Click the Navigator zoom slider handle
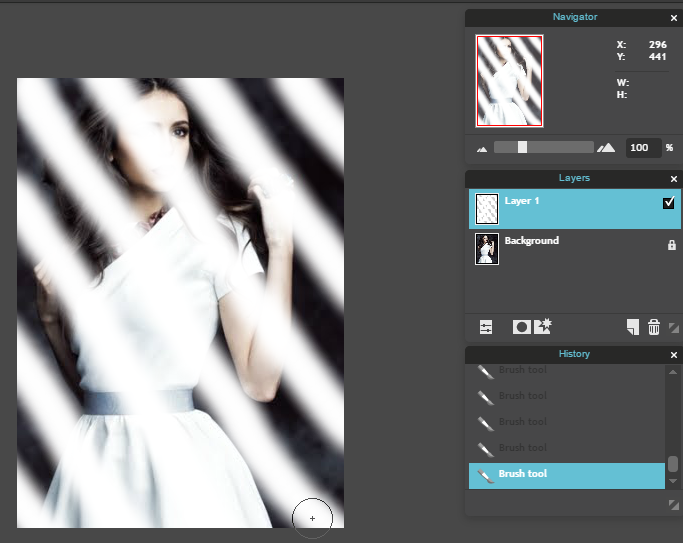The height and width of the screenshot is (543, 683). click(x=522, y=147)
